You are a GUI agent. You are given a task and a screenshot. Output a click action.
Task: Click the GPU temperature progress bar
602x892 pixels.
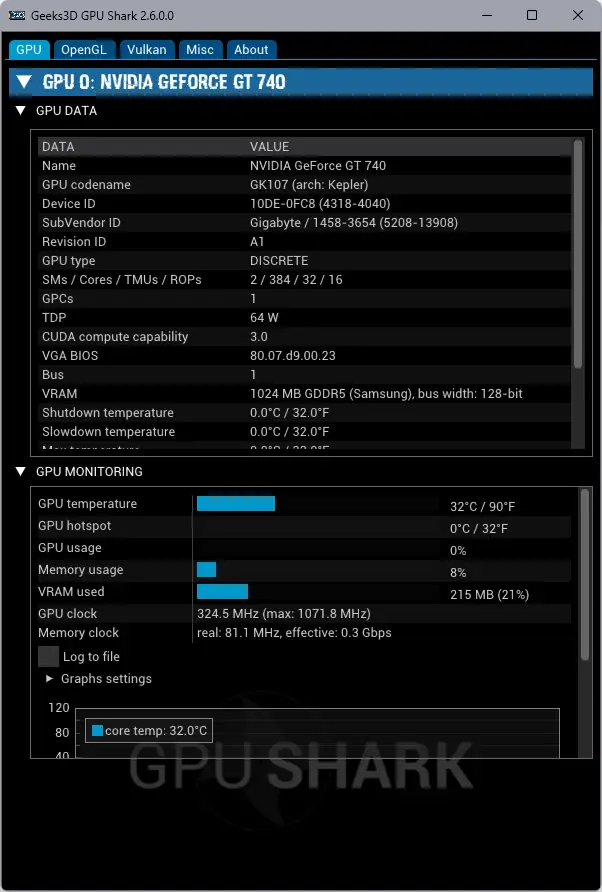click(x=236, y=504)
